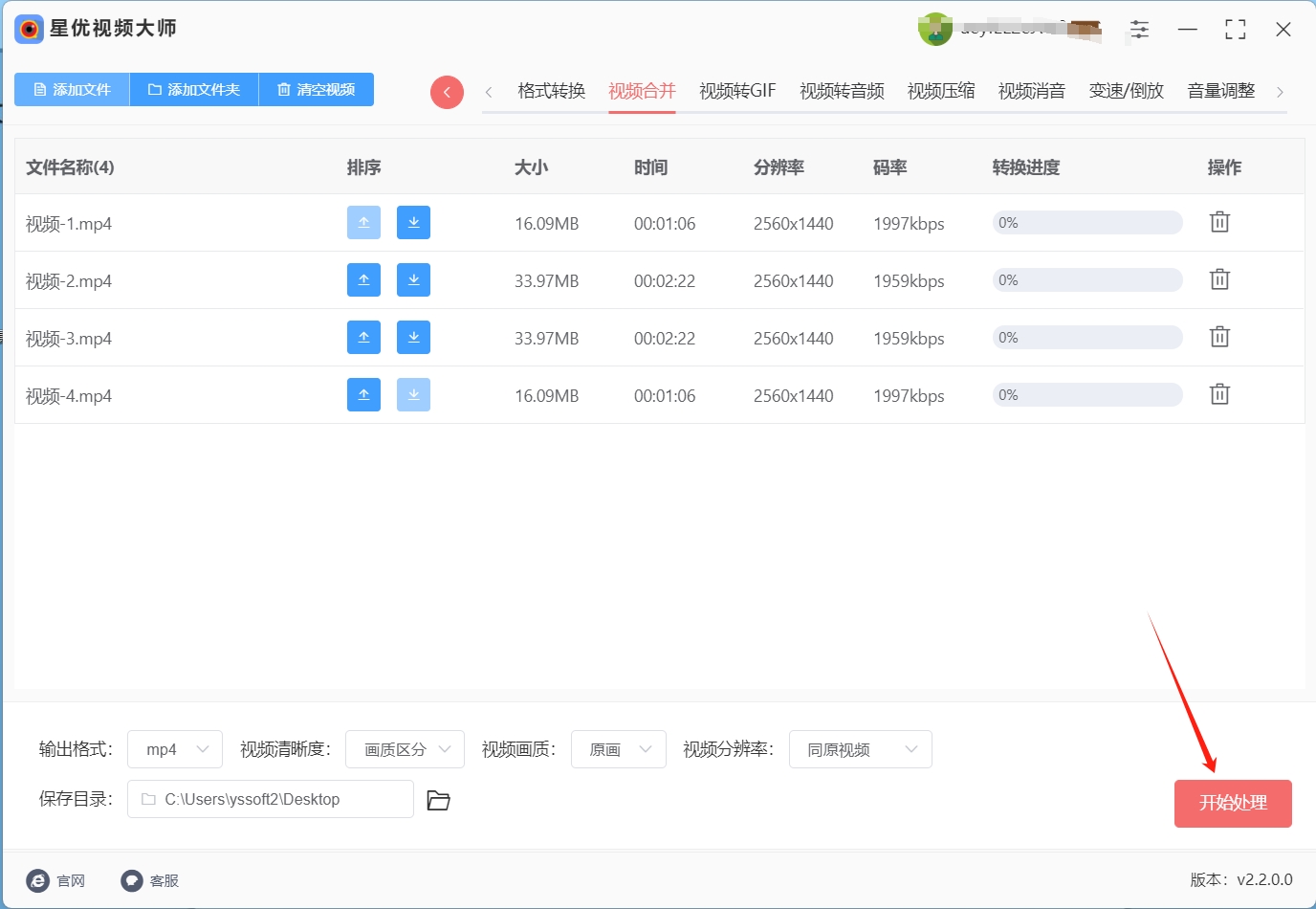The image size is (1316, 909).
Task: Move 视频-1.mp4 down in order
Action: [x=413, y=223]
